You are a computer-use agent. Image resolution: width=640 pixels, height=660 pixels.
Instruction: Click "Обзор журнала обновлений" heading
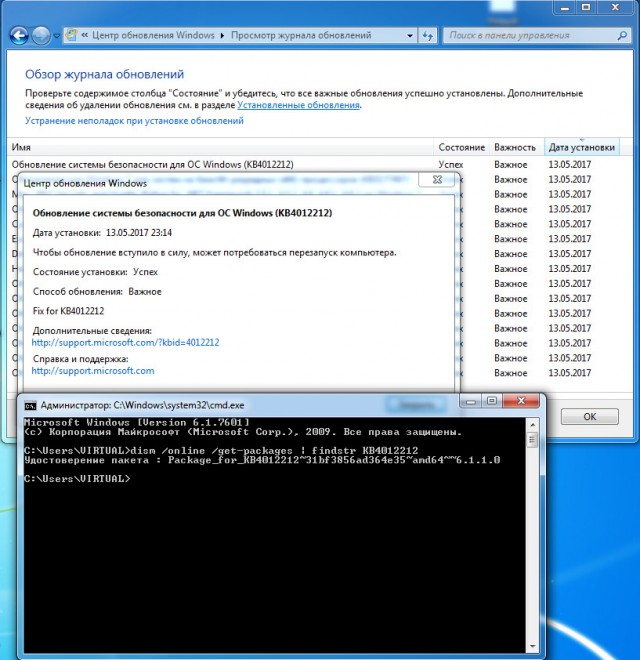(104, 75)
